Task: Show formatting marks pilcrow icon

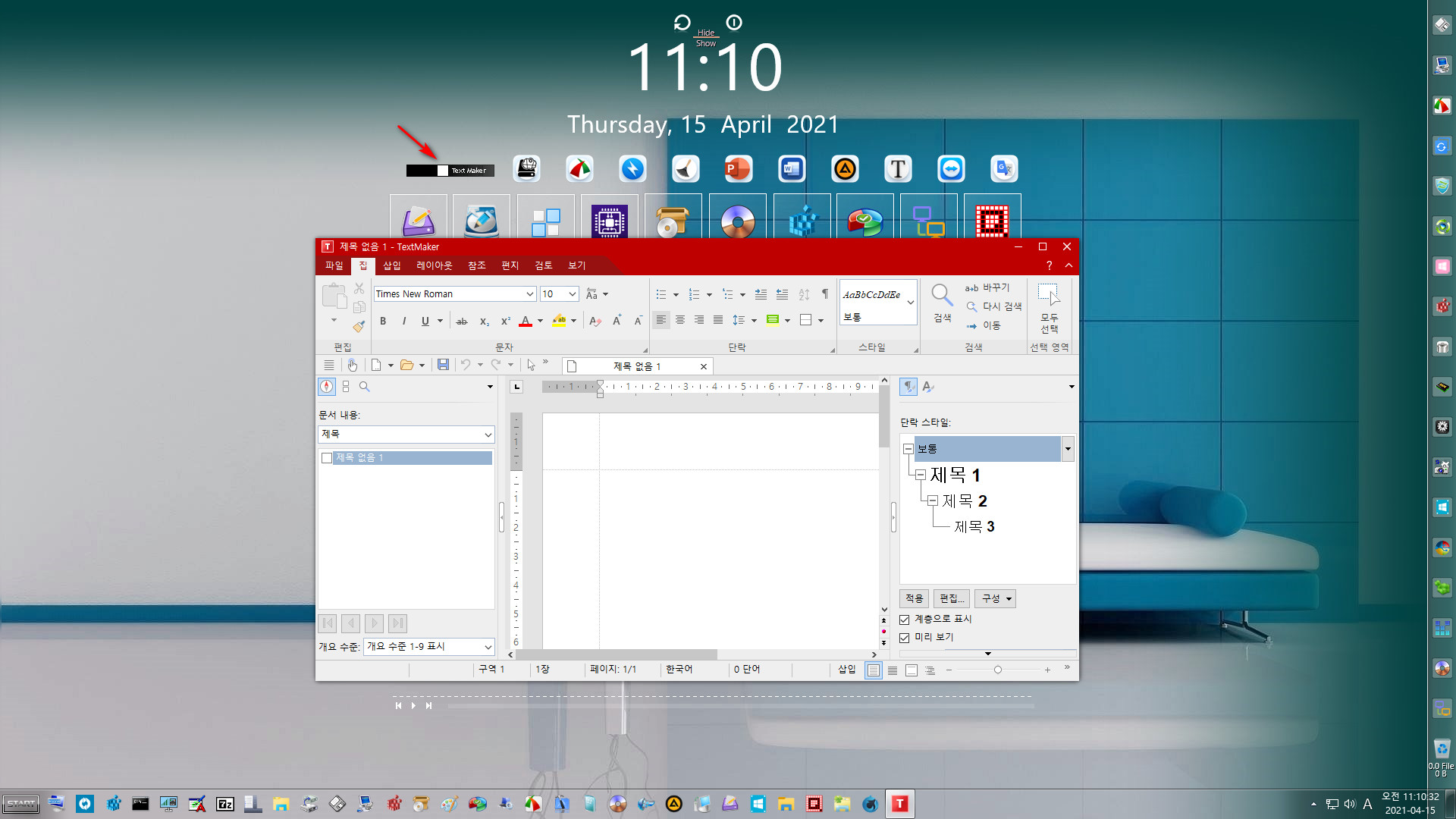Action: pos(825,294)
